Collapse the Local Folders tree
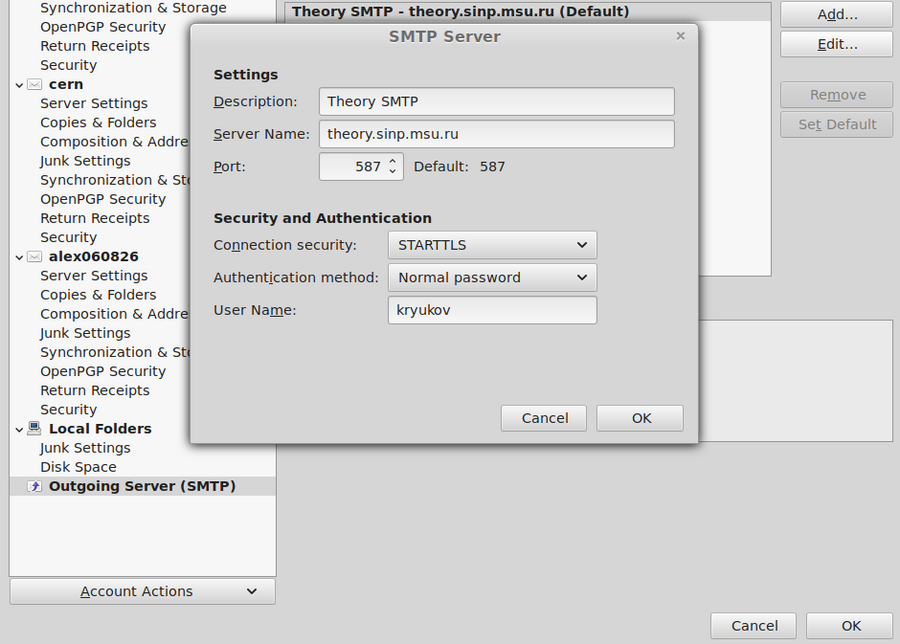Viewport: 900px width, 644px height. coord(19,429)
